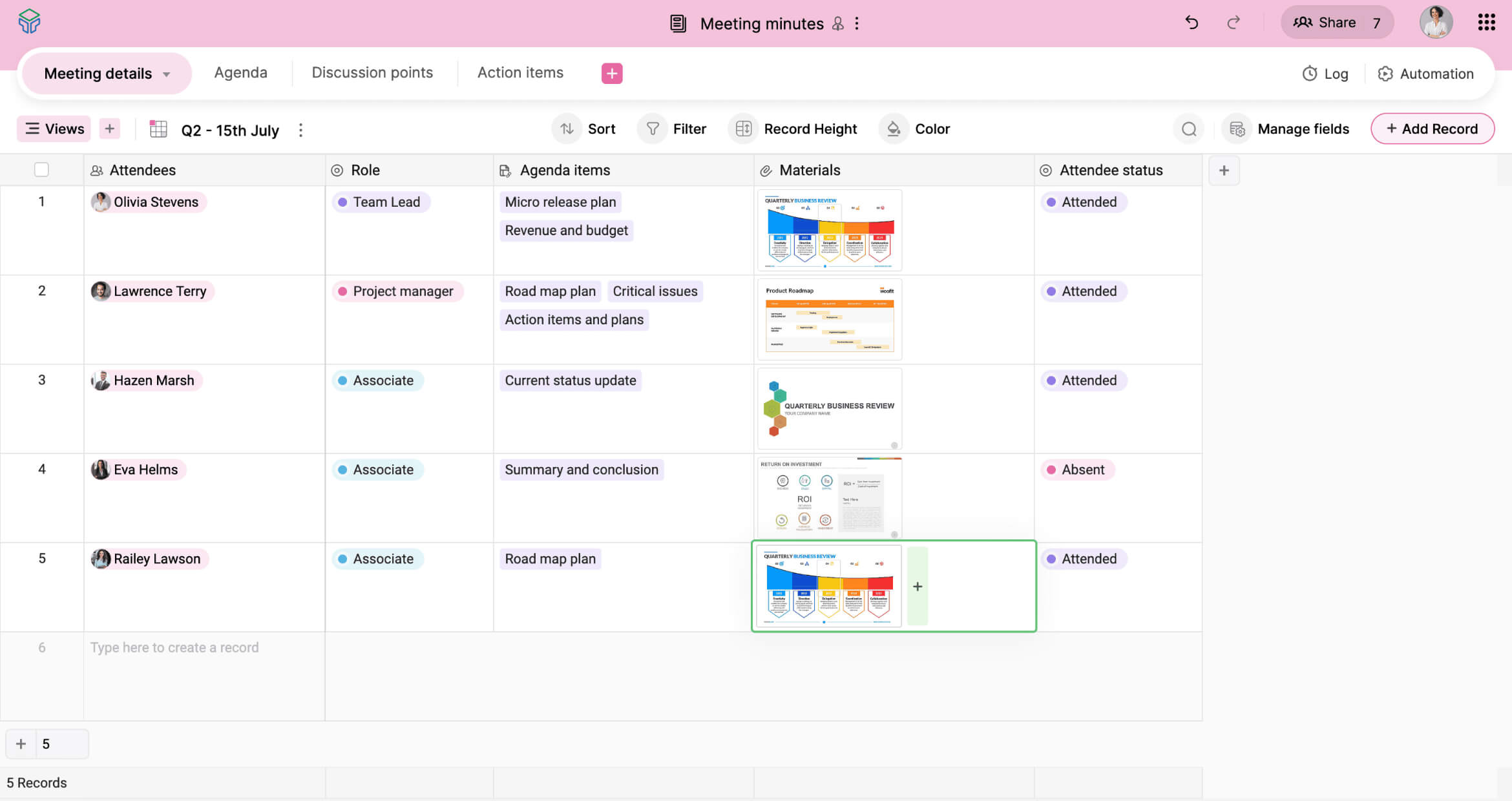The width and height of the screenshot is (1512, 801).
Task: Open the Q2 - 15th July options menu
Action: (x=300, y=129)
